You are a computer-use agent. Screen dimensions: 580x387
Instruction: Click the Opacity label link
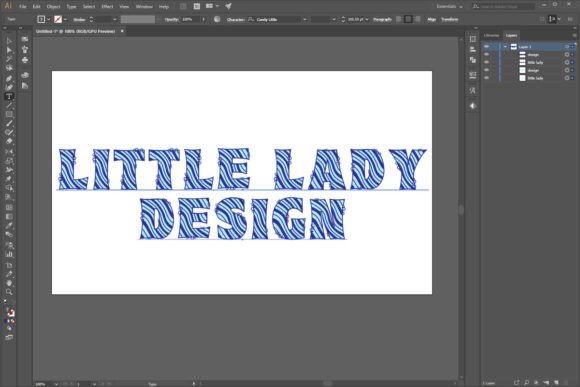pyautogui.click(x=171, y=19)
